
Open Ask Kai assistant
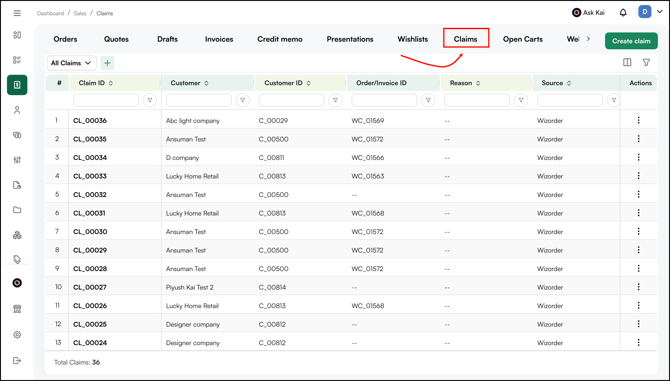588,13
